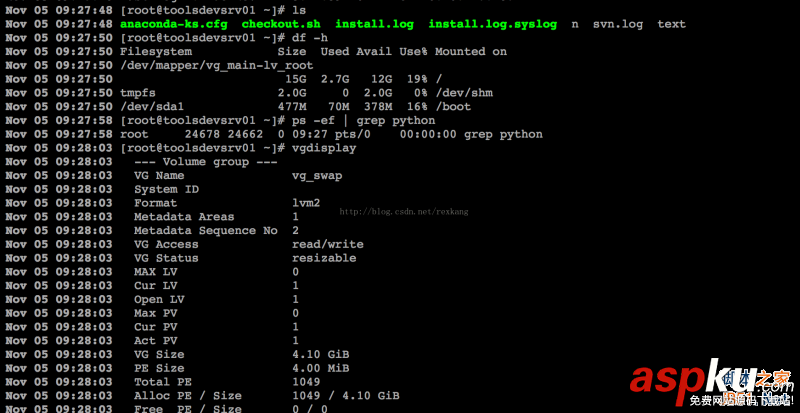Viewport: 800px width, 413px height.
Task: Select the /boot mount point
Action: pyautogui.click(x=453, y=107)
